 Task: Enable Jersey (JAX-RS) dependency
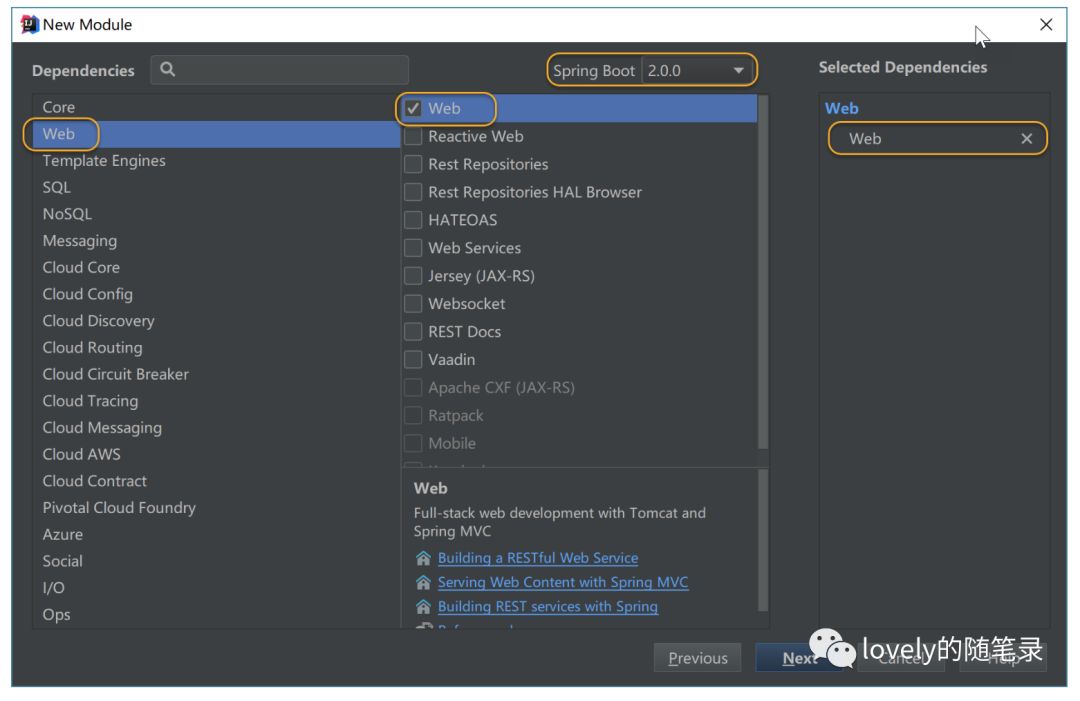(x=413, y=275)
